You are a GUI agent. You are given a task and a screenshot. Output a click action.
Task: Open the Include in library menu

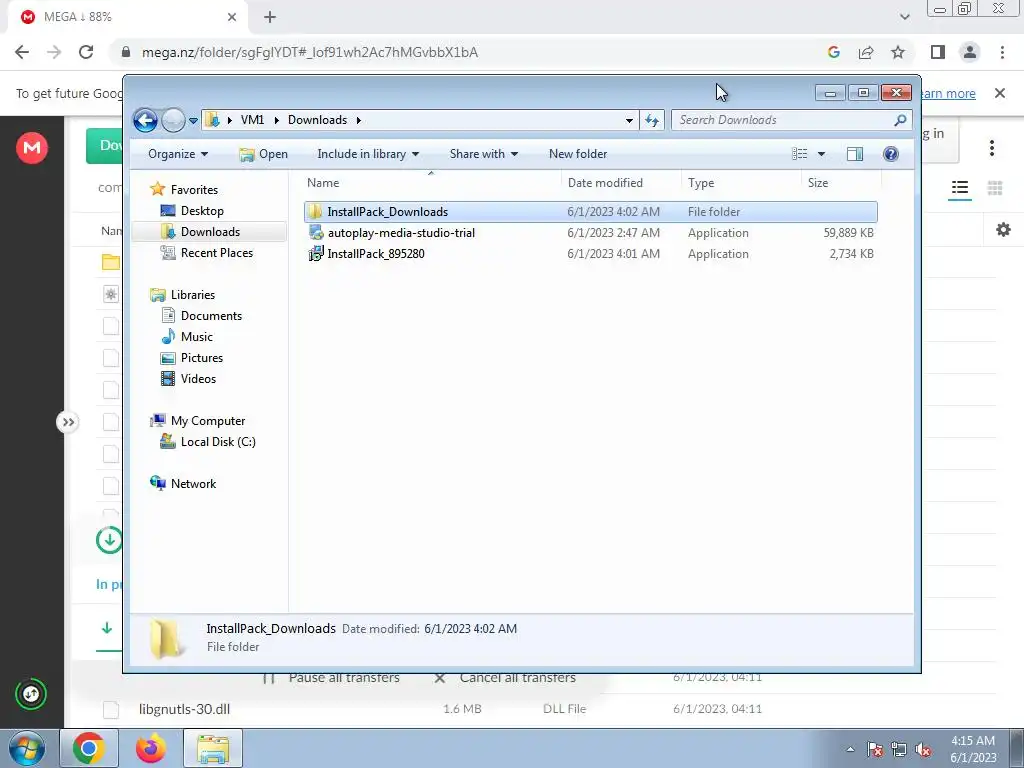[x=368, y=154]
